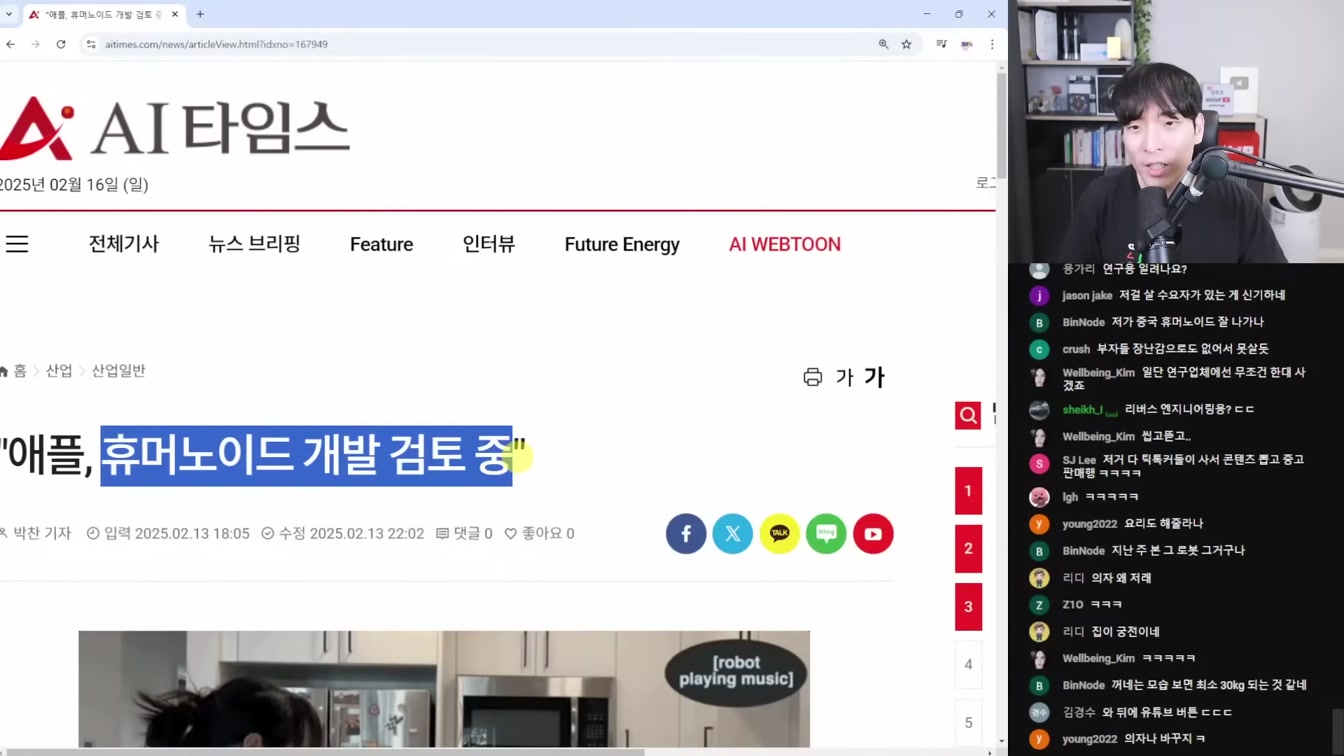
Task: Open a new browser tab
Action: [x=200, y=14]
